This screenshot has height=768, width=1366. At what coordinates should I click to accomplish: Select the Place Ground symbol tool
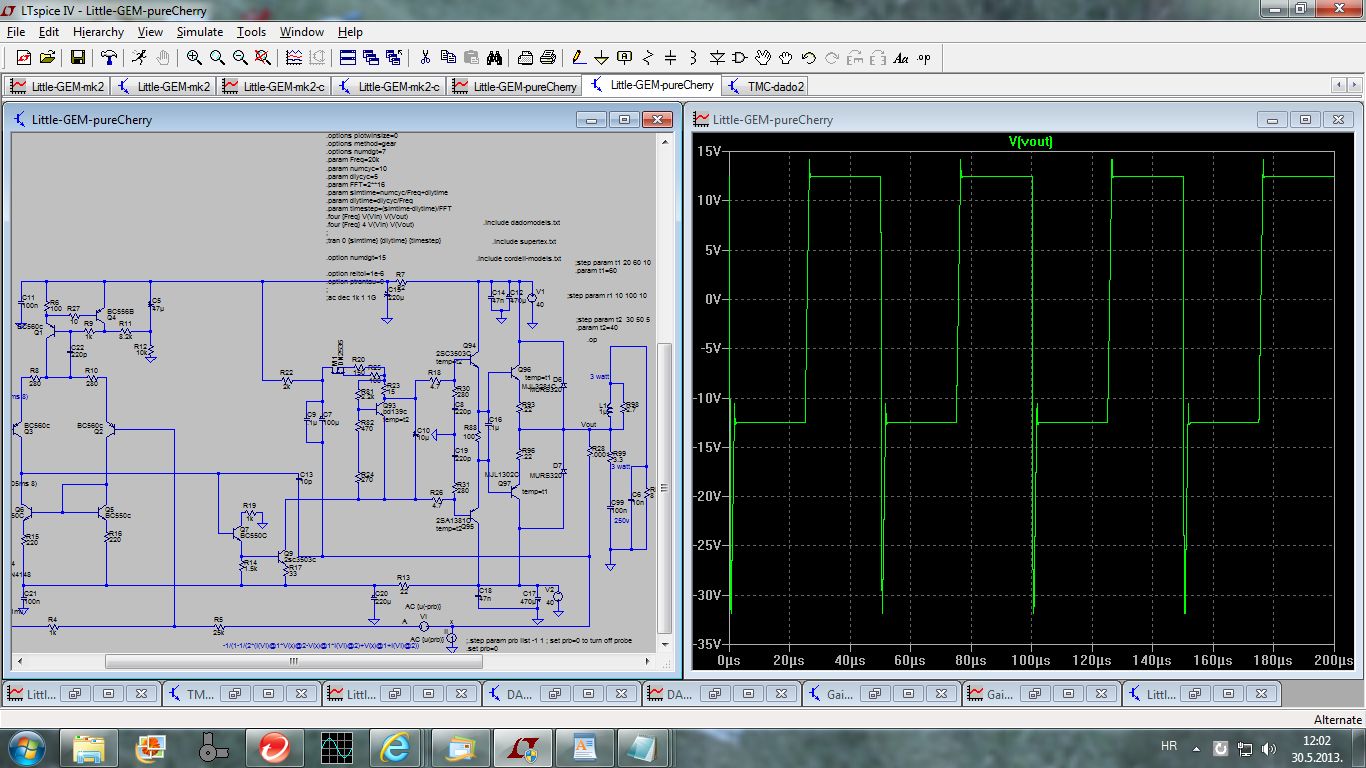(x=602, y=58)
